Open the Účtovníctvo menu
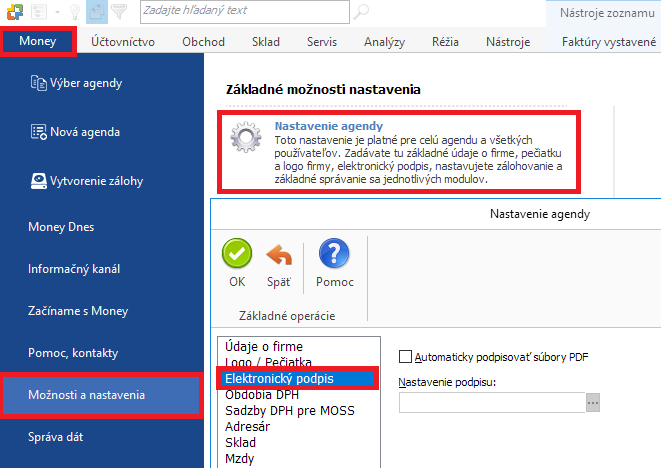 [x=123, y=42]
